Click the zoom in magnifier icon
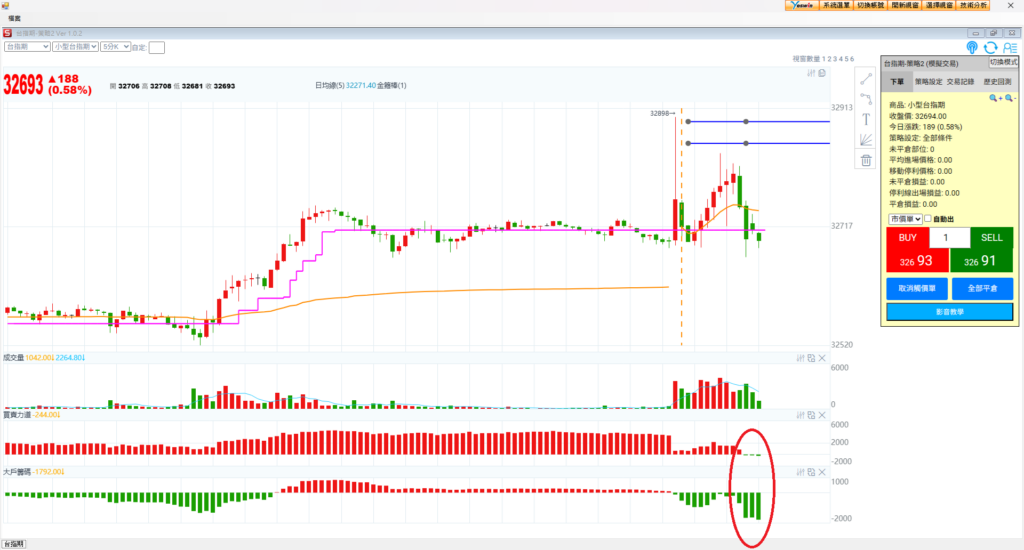 coord(994,98)
